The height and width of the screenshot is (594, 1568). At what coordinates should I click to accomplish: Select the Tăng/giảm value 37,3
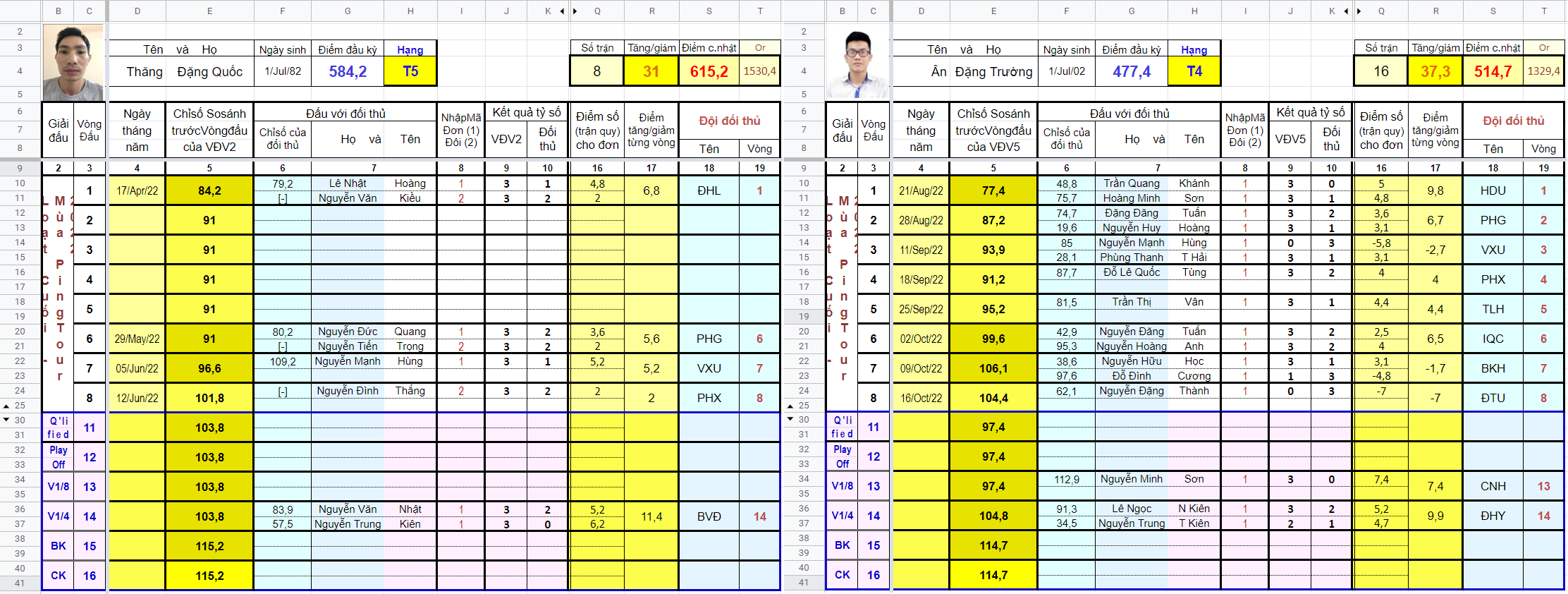pyautogui.click(x=1435, y=72)
